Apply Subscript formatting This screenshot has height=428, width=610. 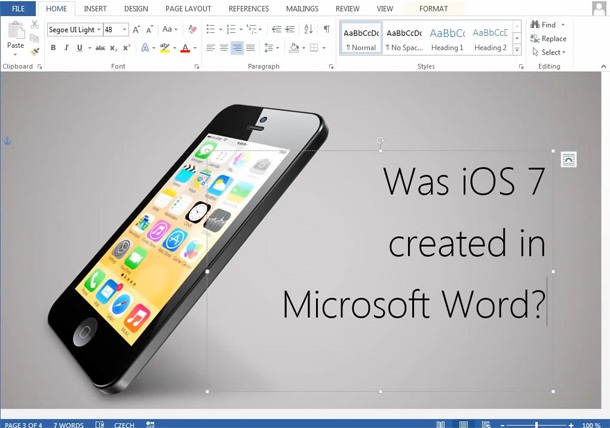(113, 48)
